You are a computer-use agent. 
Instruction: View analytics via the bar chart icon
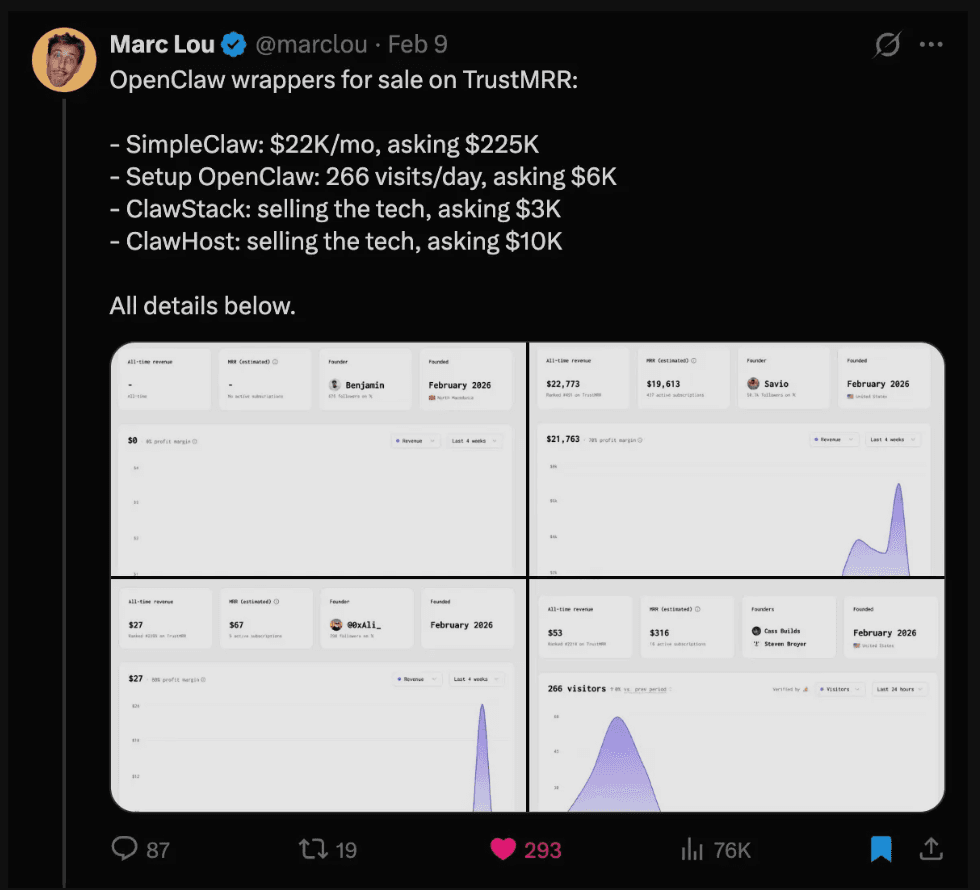[x=691, y=848]
